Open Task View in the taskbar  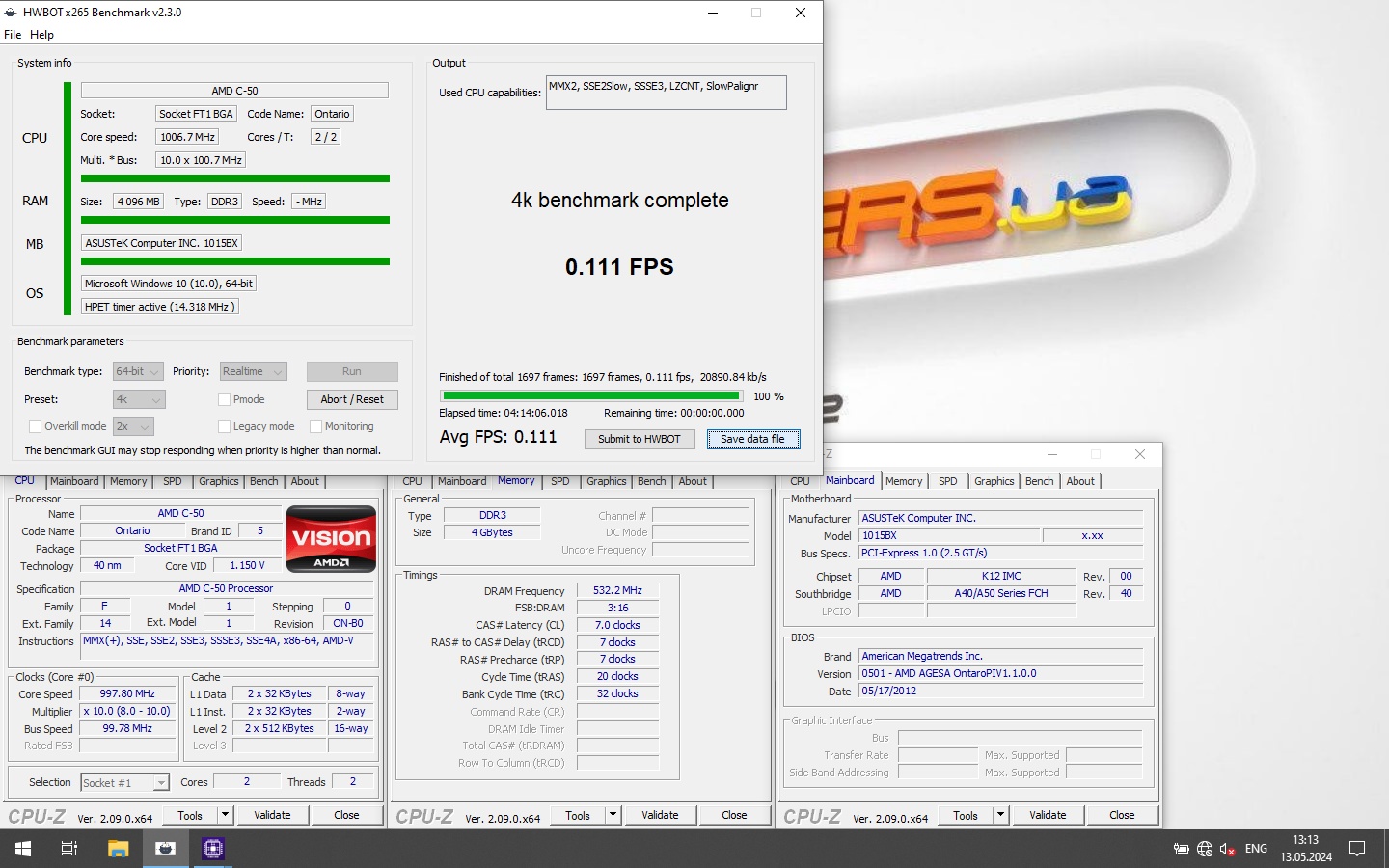[69, 849]
